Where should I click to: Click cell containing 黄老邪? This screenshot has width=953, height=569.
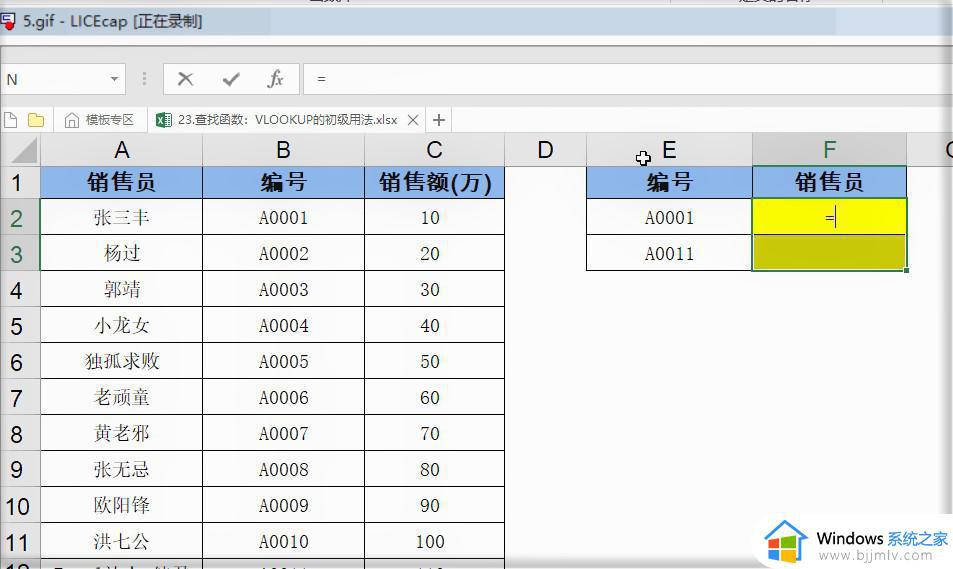(x=122, y=433)
